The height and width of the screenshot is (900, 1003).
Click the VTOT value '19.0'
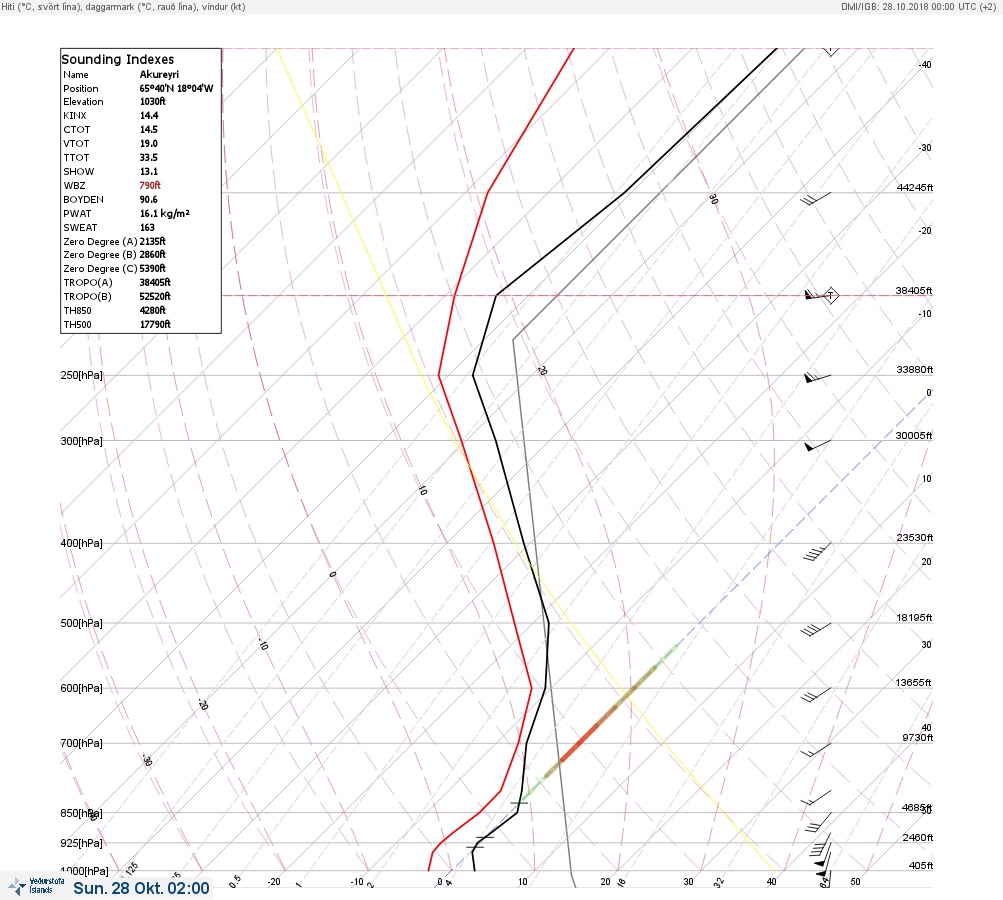click(x=149, y=143)
